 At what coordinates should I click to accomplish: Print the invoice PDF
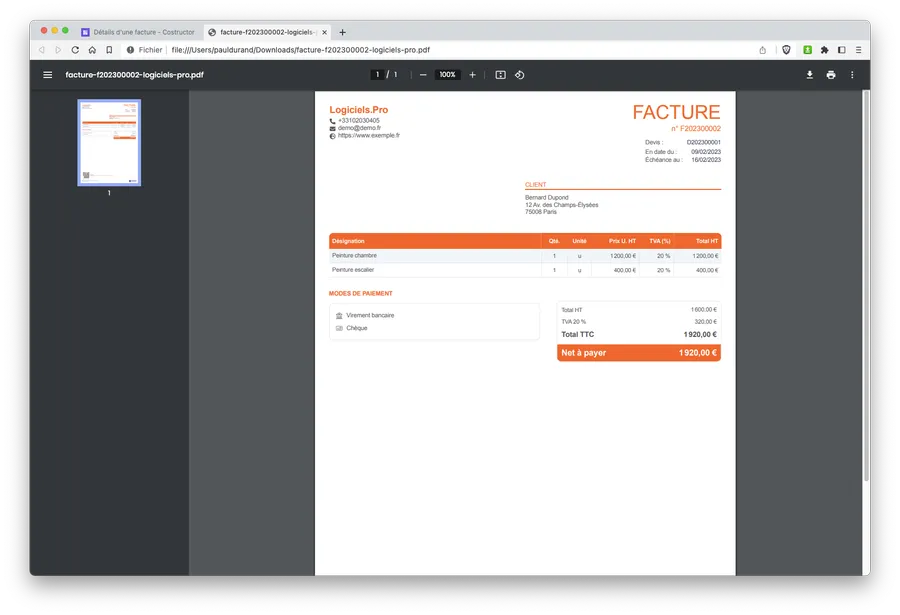point(831,75)
